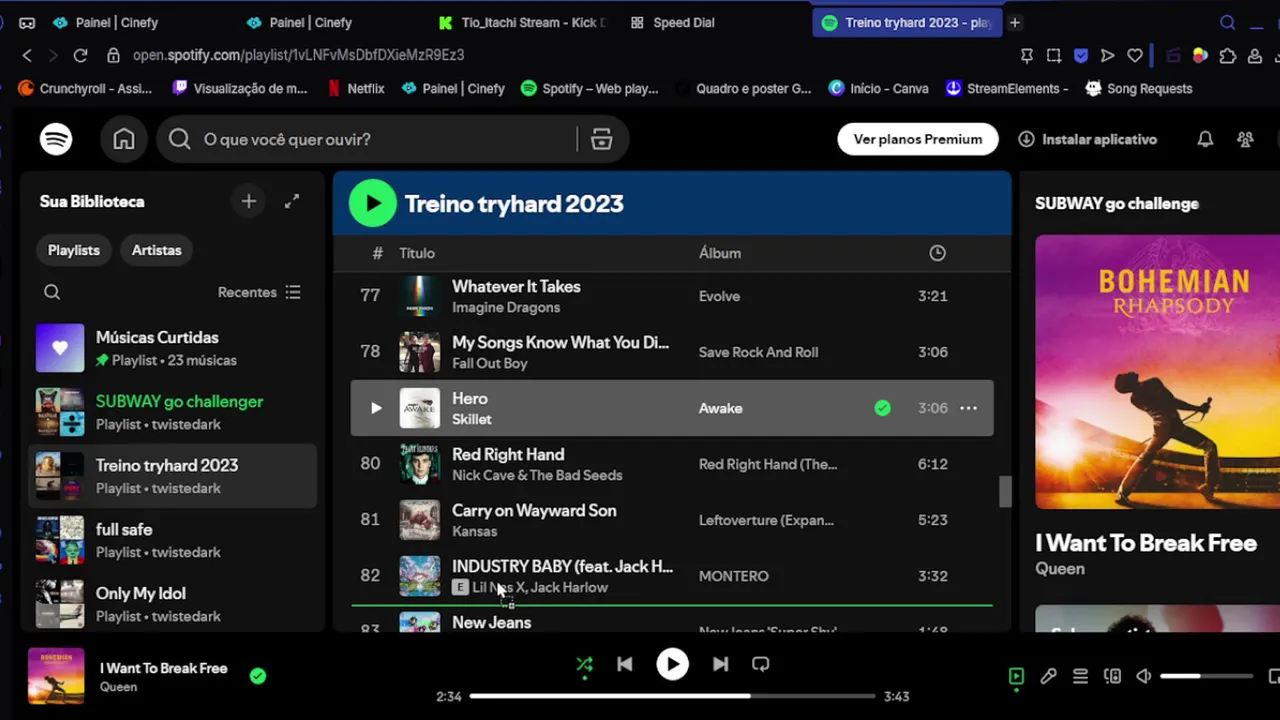Select the track Whatever It Takes
Viewport: 1280px width, 720px height.
pyautogui.click(x=516, y=286)
